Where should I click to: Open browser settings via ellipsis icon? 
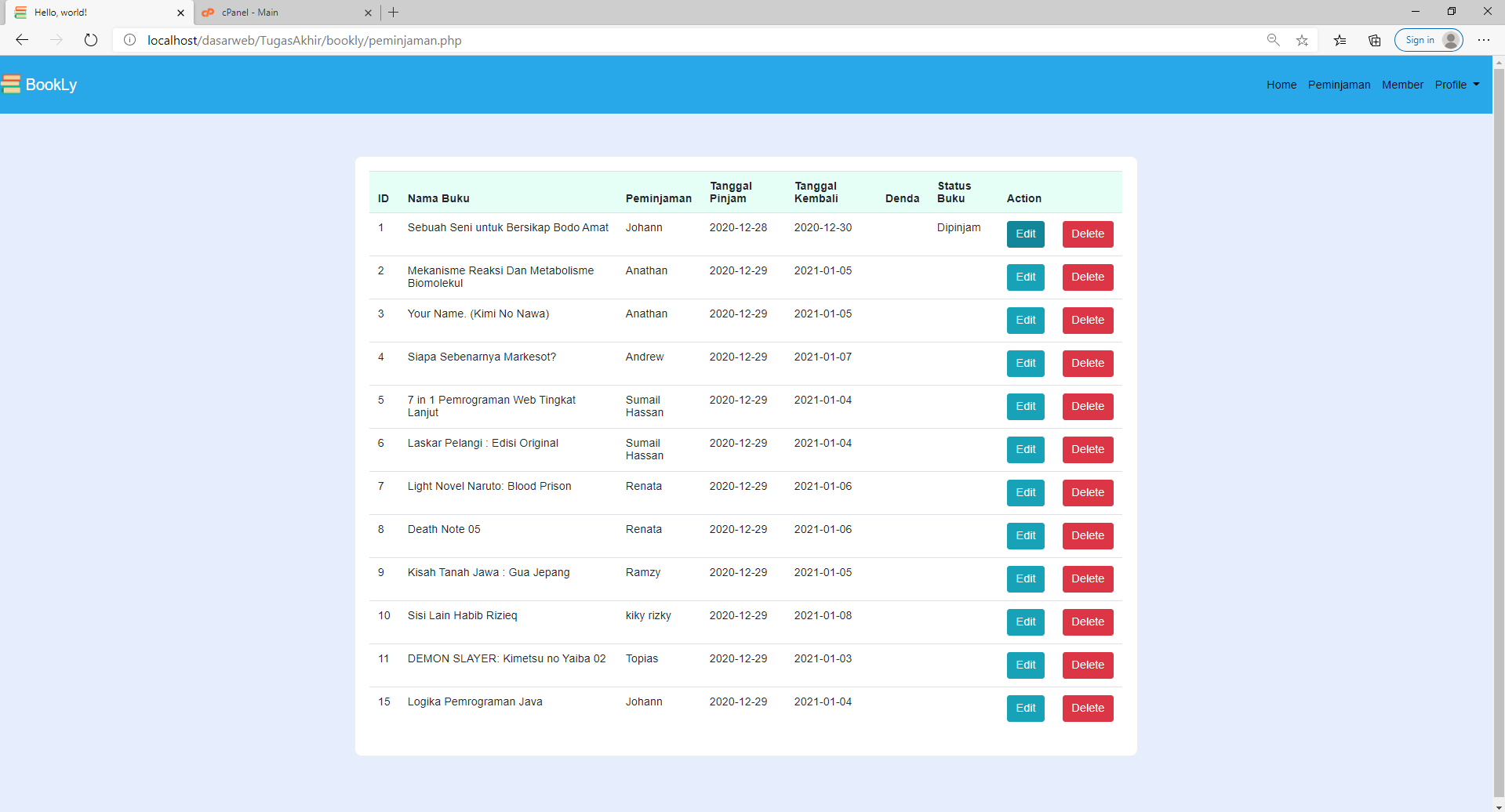(x=1484, y=40)
